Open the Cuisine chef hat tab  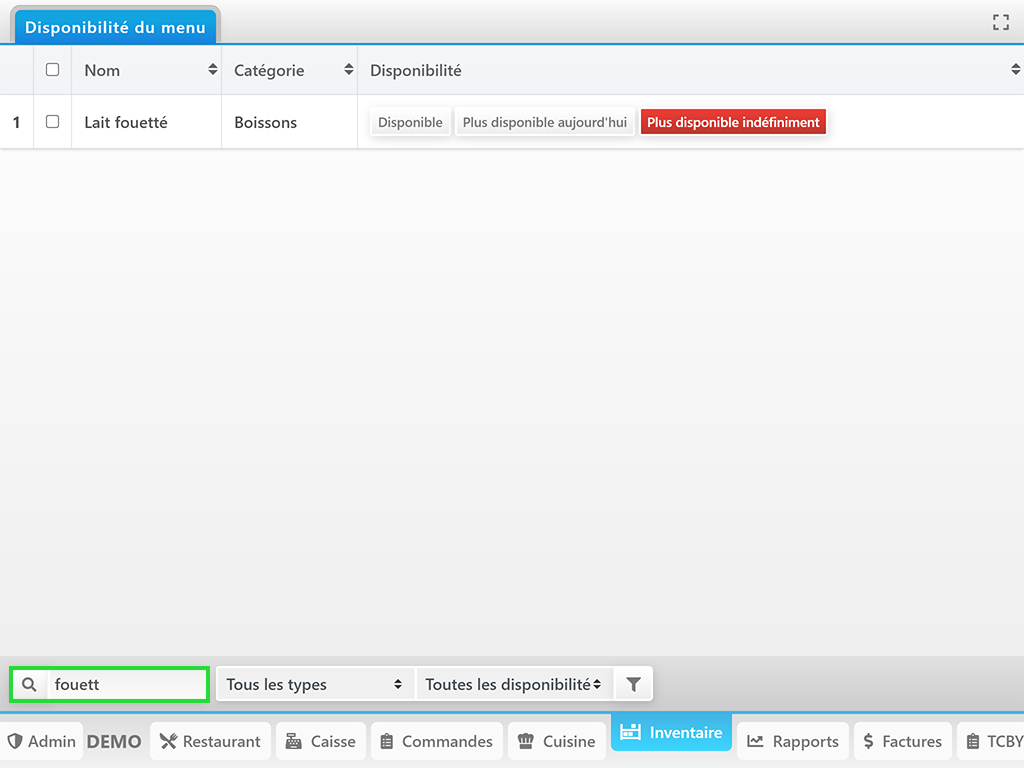point(556,741)
